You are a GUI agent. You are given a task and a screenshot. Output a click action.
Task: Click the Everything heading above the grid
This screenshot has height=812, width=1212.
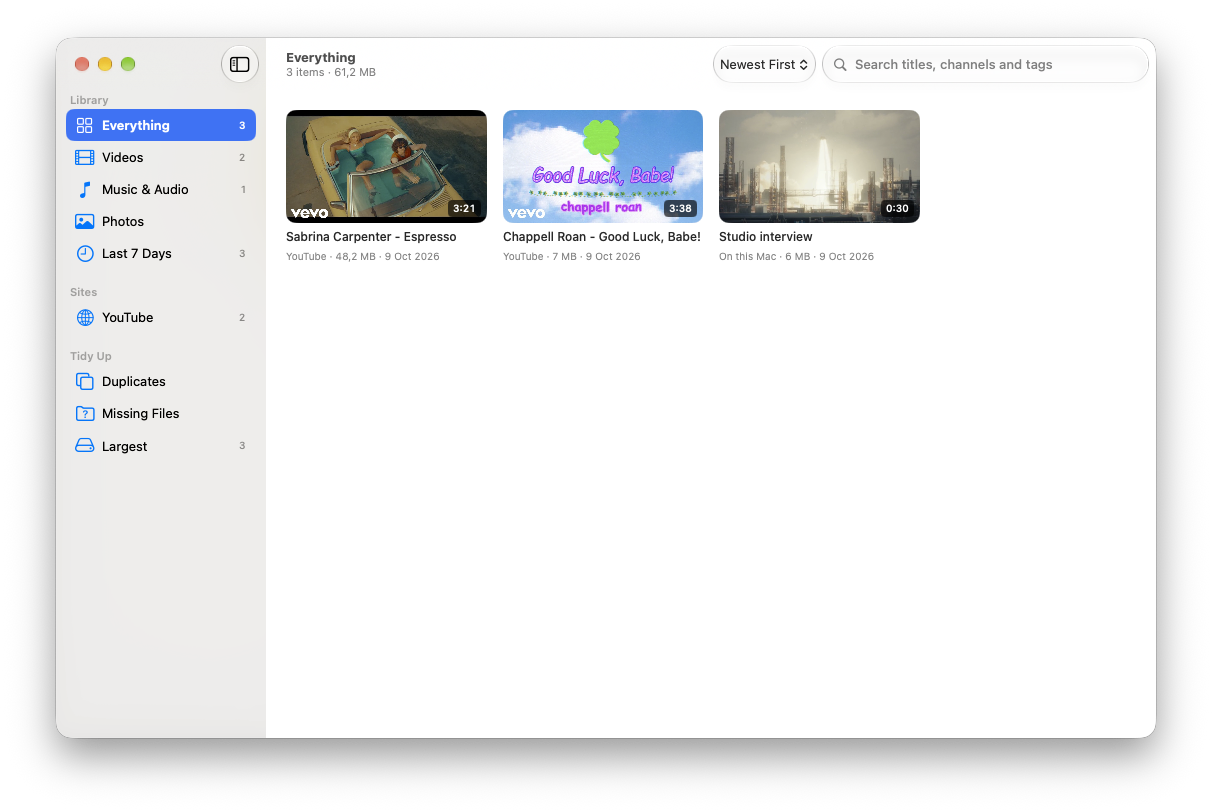point(321,57)
